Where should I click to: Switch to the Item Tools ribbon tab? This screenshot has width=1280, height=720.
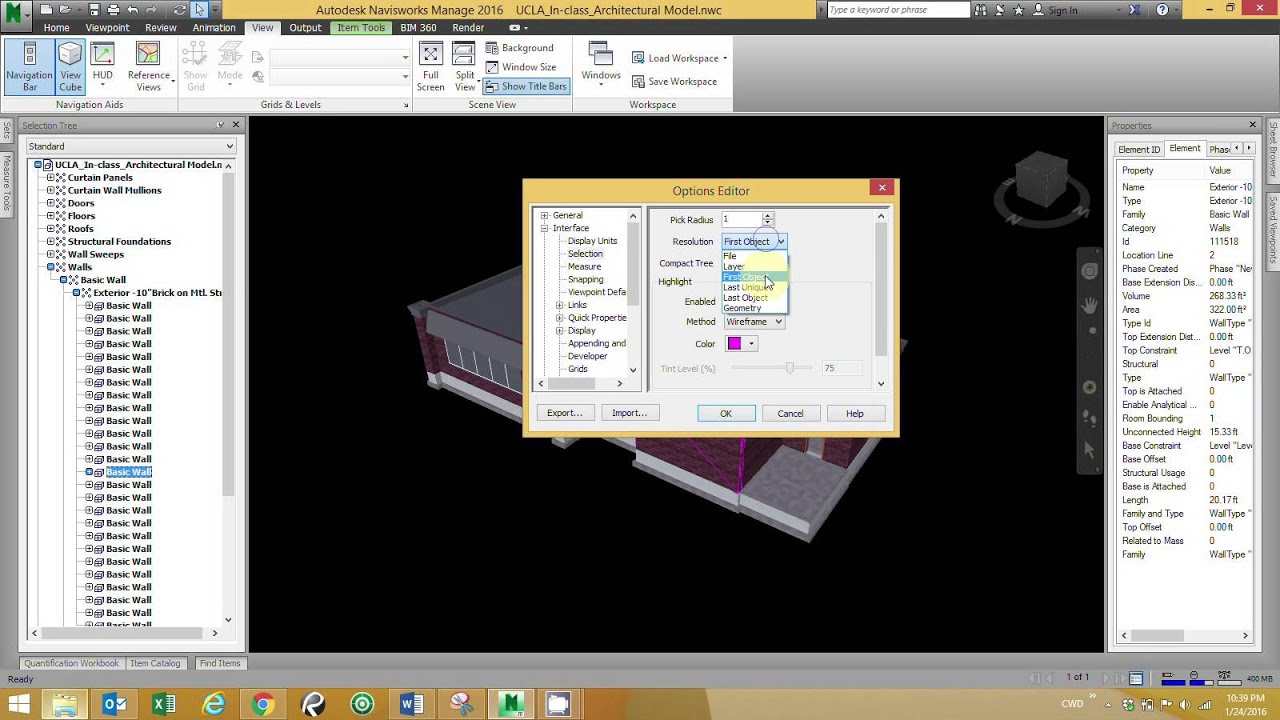(361, 28)
